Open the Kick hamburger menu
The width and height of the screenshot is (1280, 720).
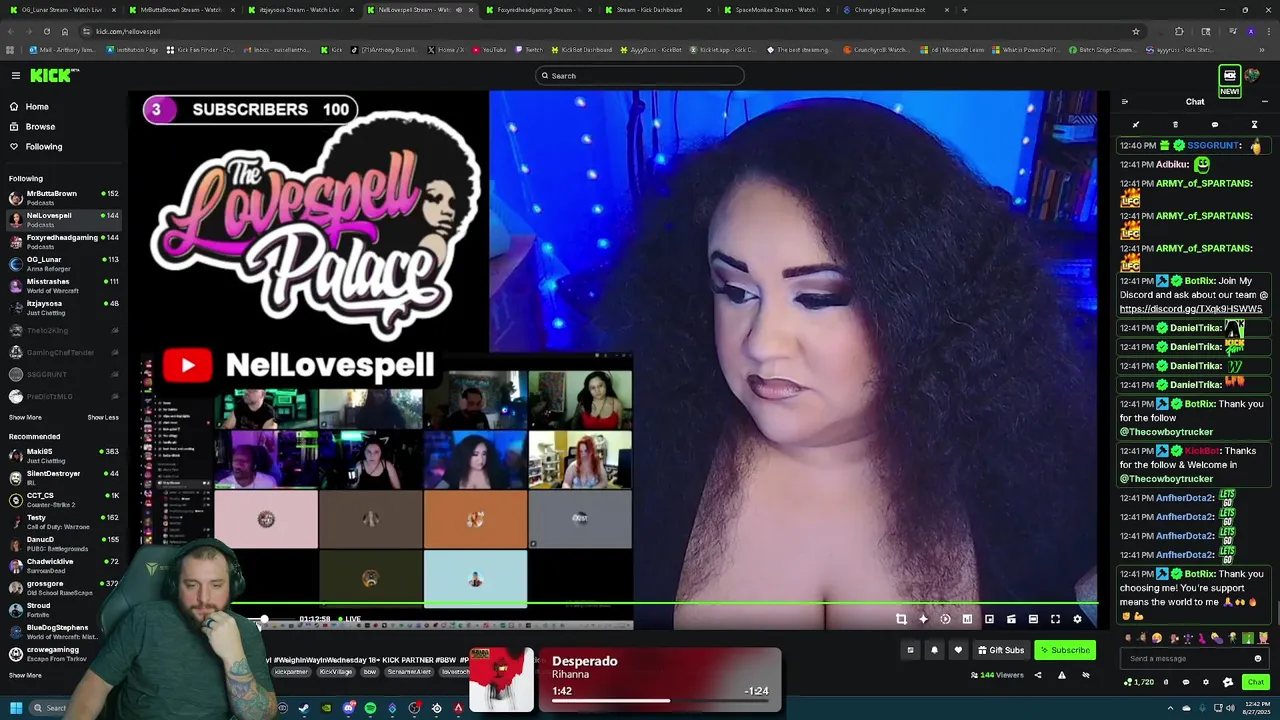[16, 75]
